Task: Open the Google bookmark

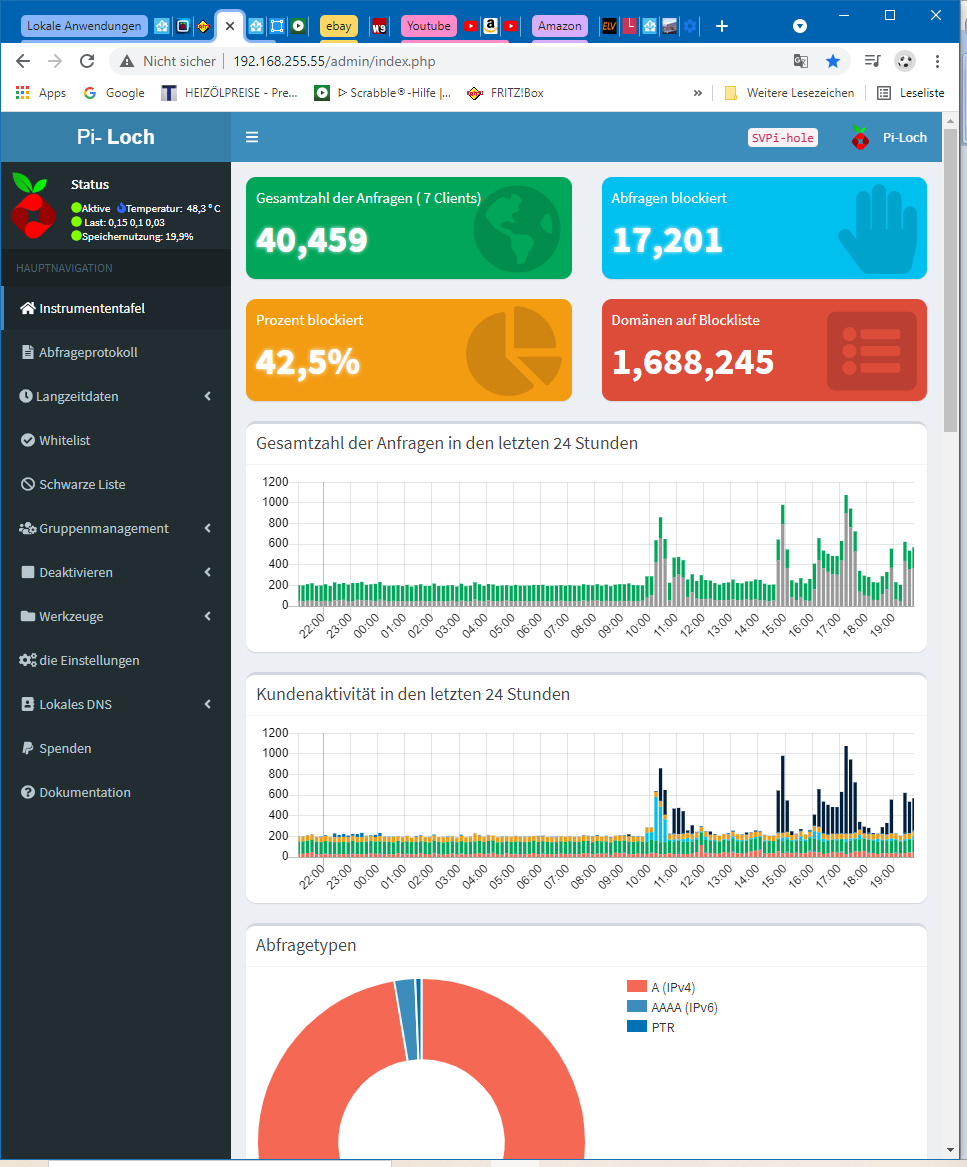Action: [x=114, y=93]
